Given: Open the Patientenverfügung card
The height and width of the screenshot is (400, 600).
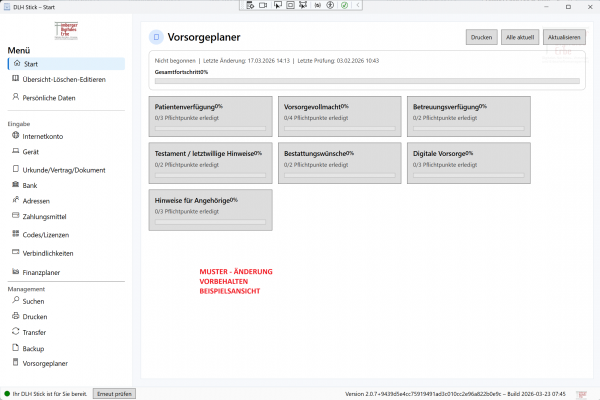Looking at the screenshot, I should coord(210,114).
